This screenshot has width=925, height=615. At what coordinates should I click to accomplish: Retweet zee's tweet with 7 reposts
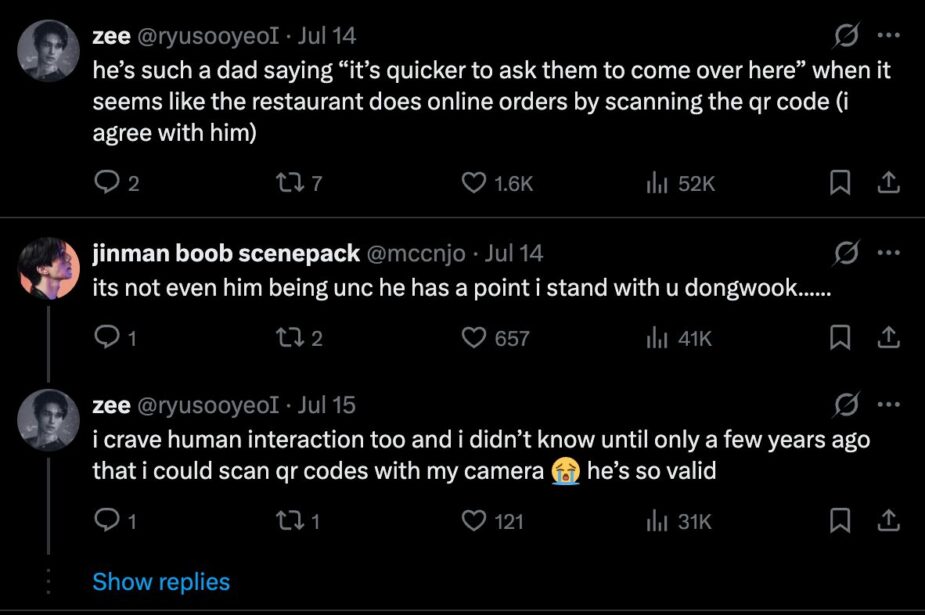(300, 183)
